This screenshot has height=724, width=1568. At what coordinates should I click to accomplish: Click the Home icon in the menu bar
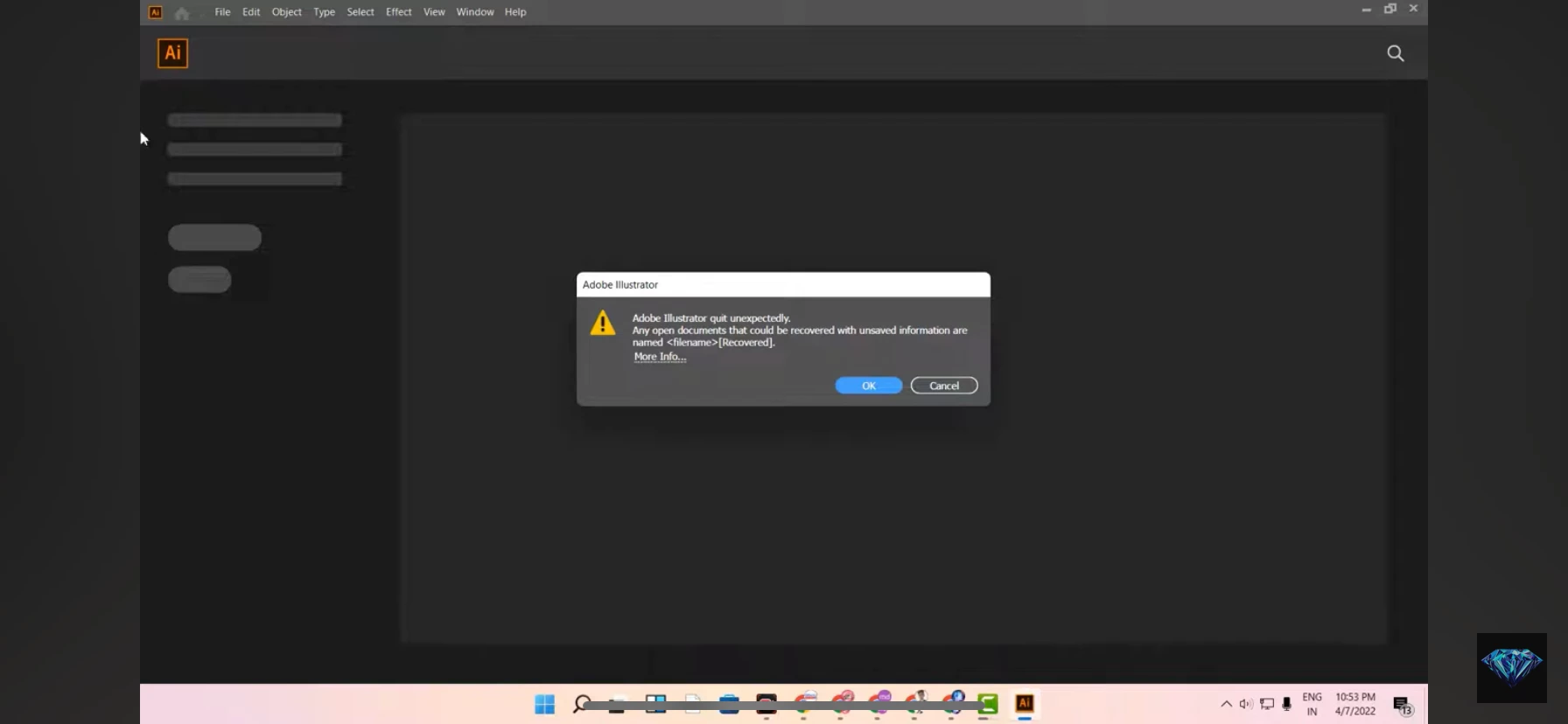click(x=182, y=13)
